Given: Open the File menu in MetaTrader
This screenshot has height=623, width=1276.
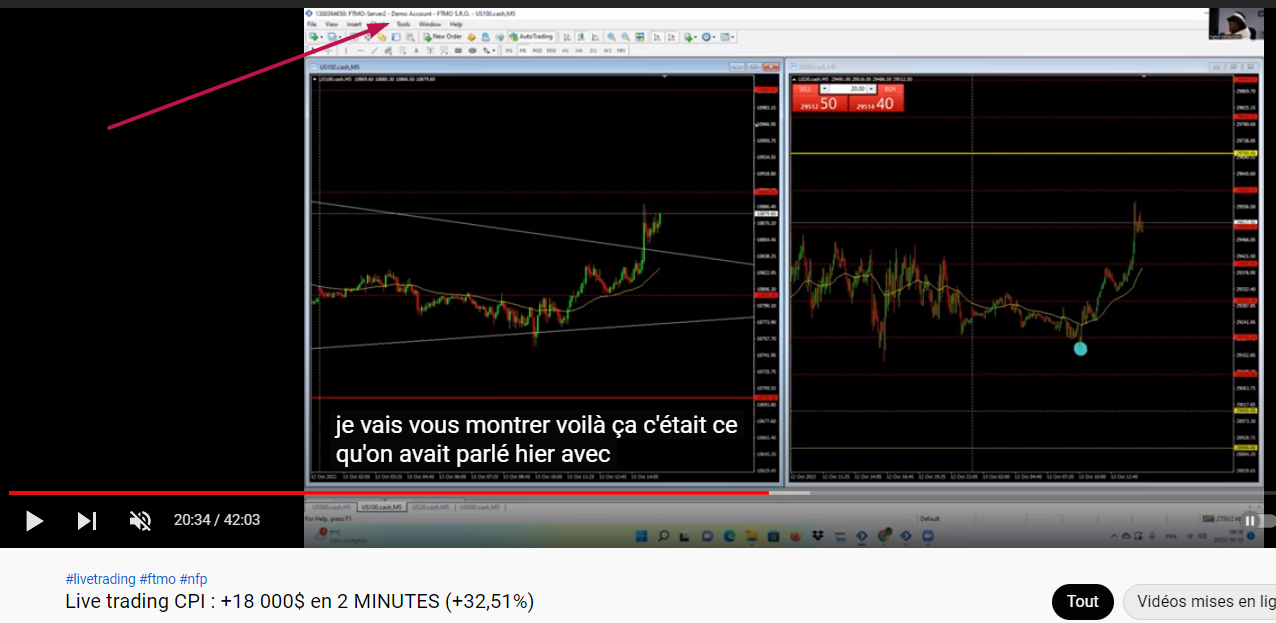Looking at the screenshot, I should tap(312, 24).
